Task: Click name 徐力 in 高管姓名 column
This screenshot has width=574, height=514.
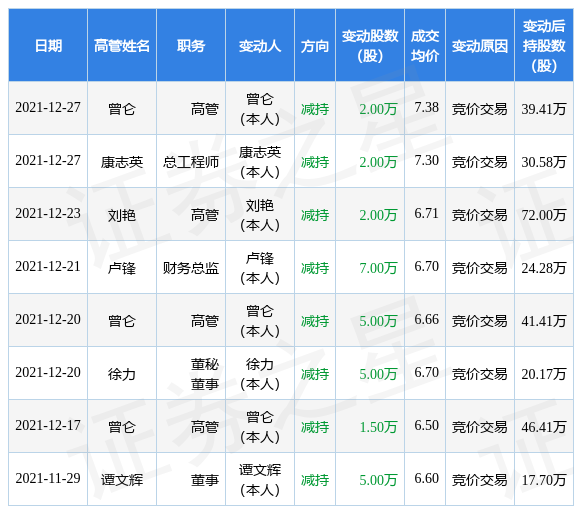Action: [x=122, y=374]
